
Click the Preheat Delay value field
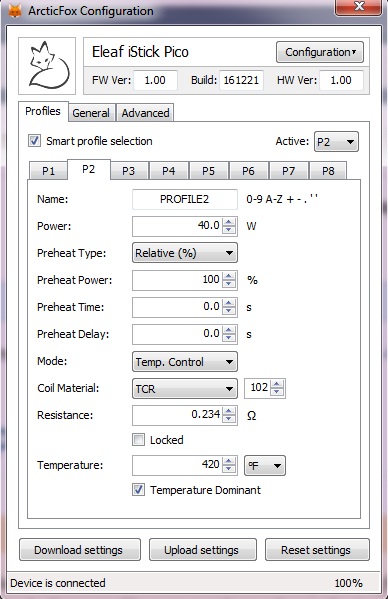[177, 334]
